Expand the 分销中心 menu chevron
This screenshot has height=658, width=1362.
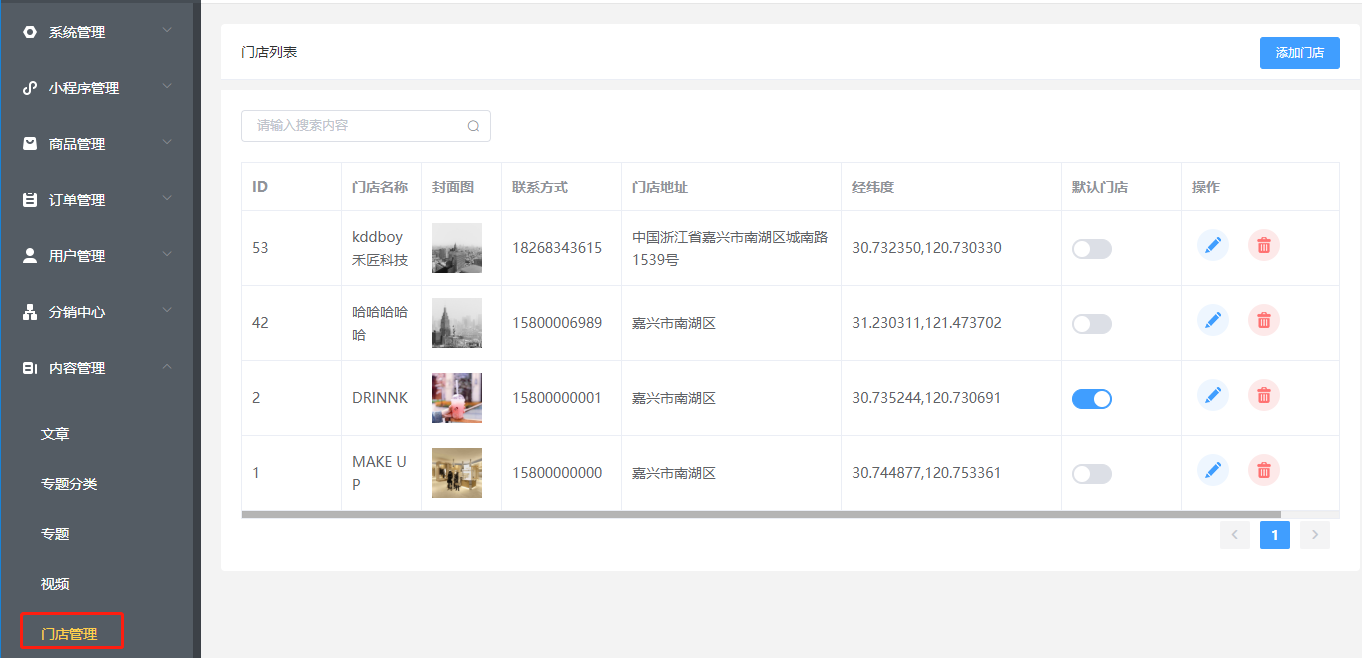click(x=167, y=311)
